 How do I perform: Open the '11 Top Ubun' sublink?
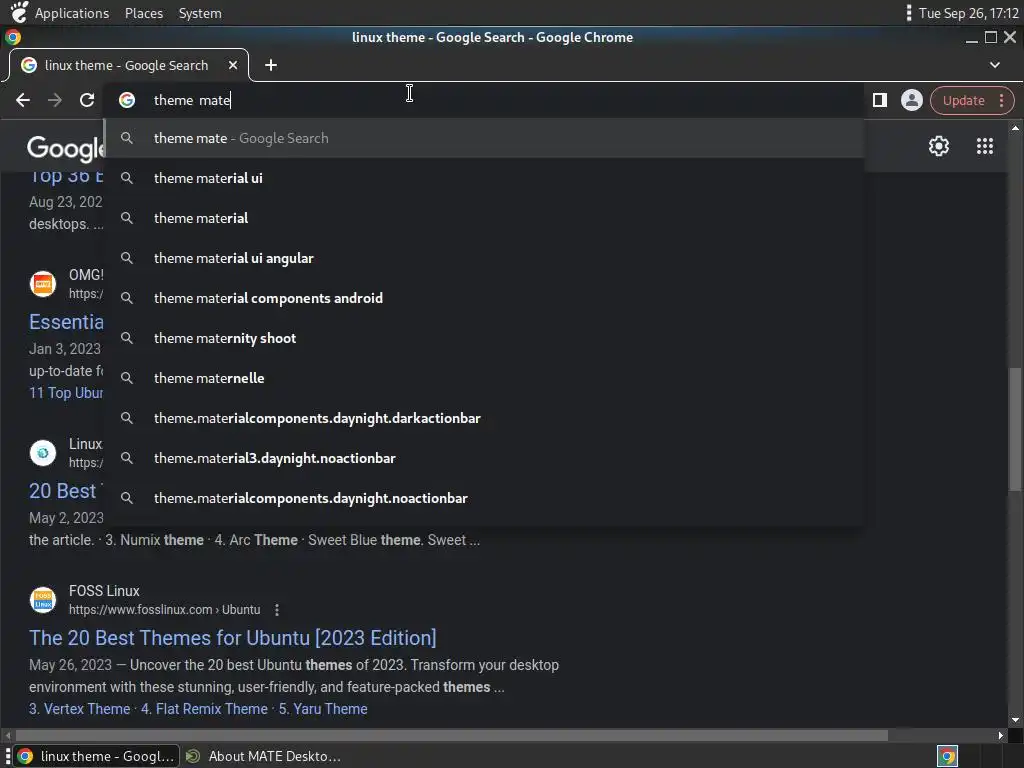point(66,392)
